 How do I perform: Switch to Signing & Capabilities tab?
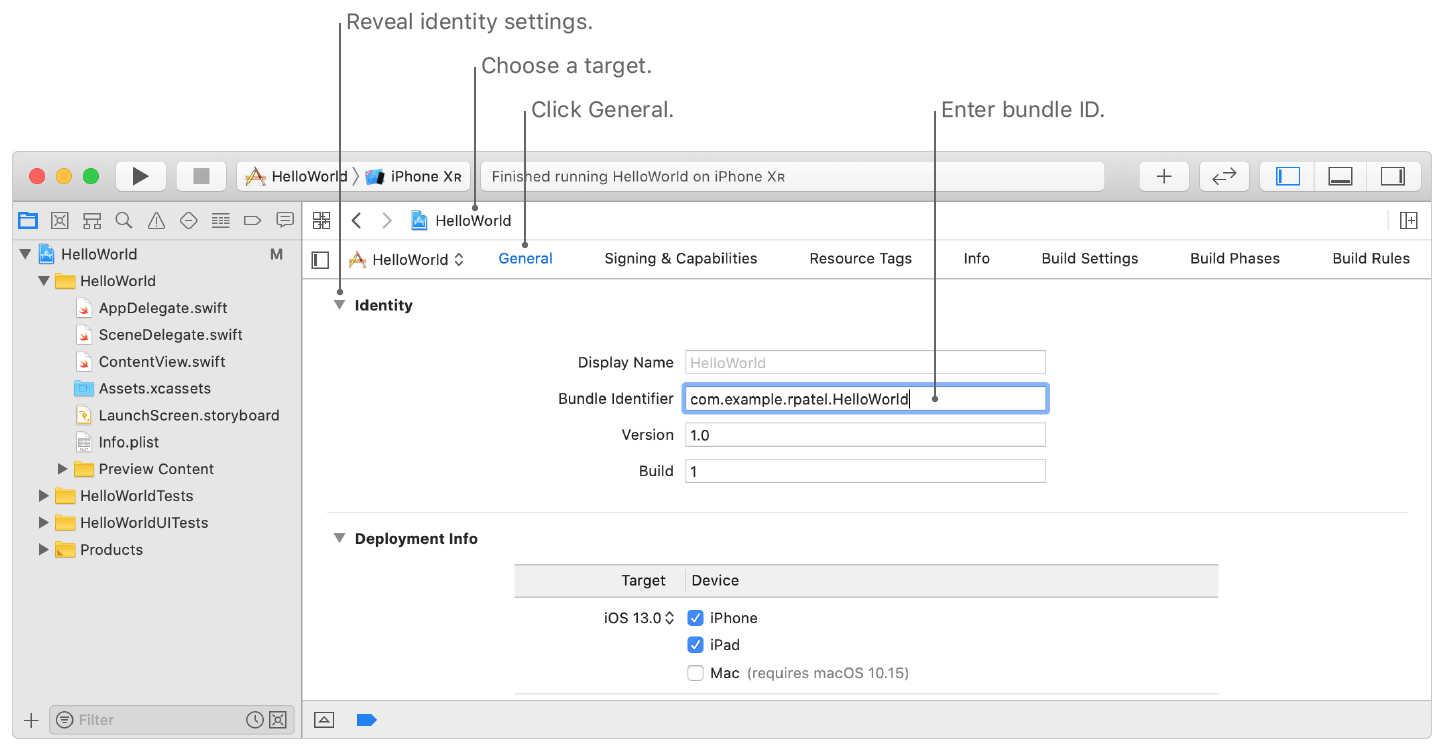coord(681,258)
